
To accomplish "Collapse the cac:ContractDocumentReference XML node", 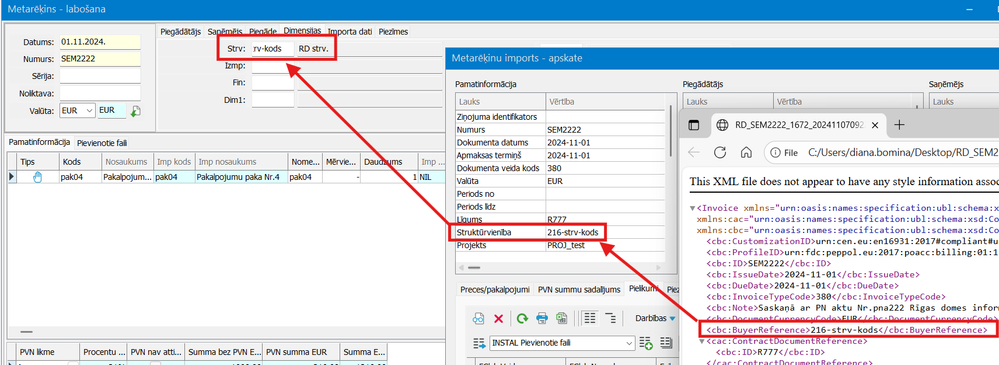I will coord(701,341).
